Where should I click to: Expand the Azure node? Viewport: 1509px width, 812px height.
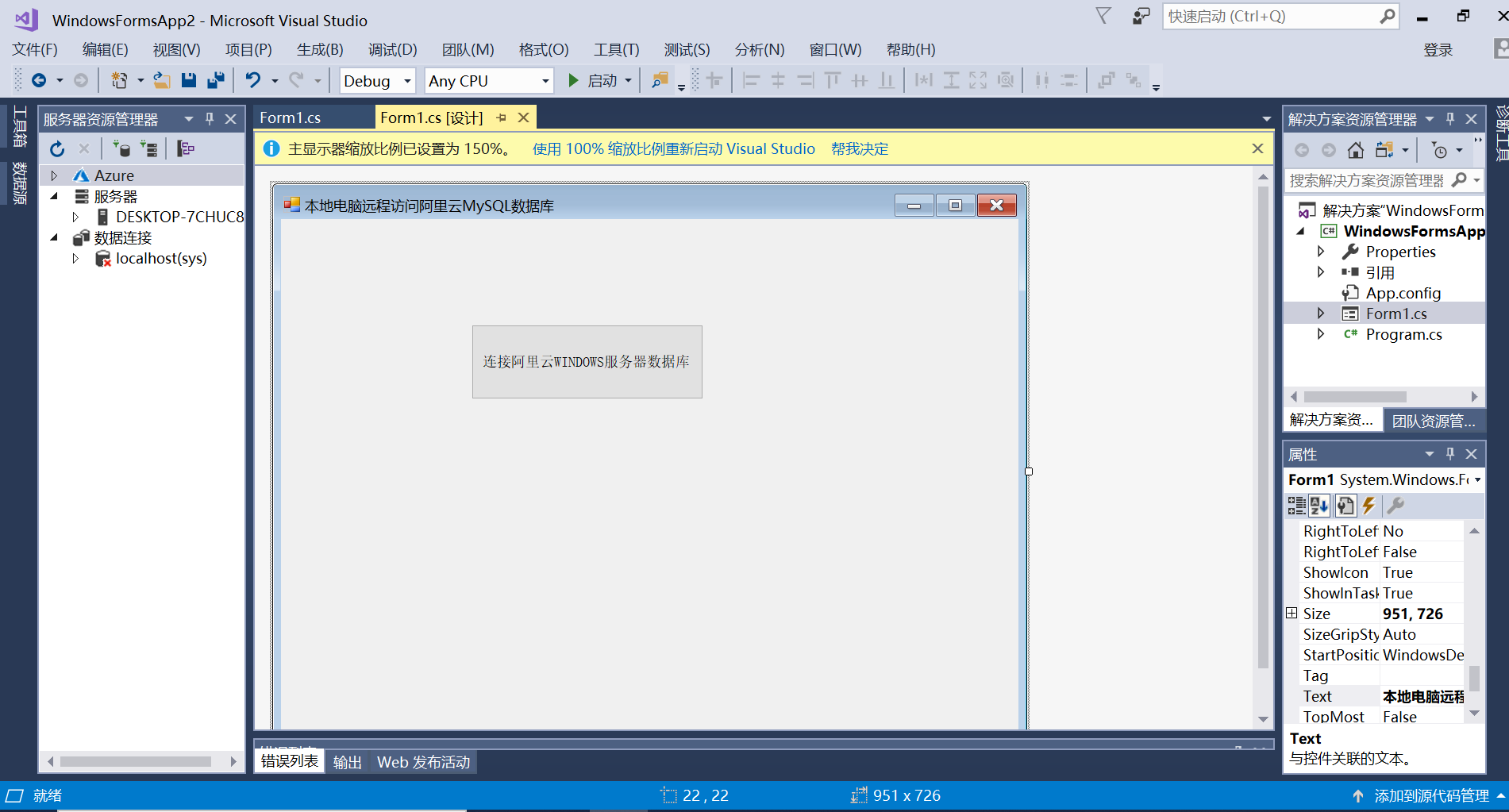[x=54, y=175]
